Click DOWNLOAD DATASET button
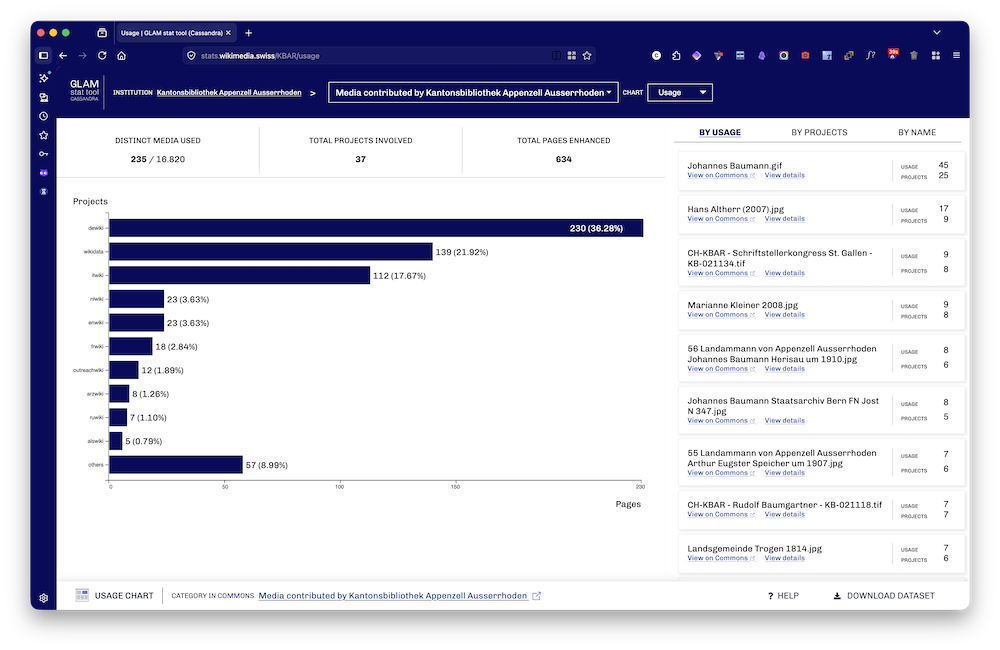This screenshot has width=1000, height=650. [883, 596]
